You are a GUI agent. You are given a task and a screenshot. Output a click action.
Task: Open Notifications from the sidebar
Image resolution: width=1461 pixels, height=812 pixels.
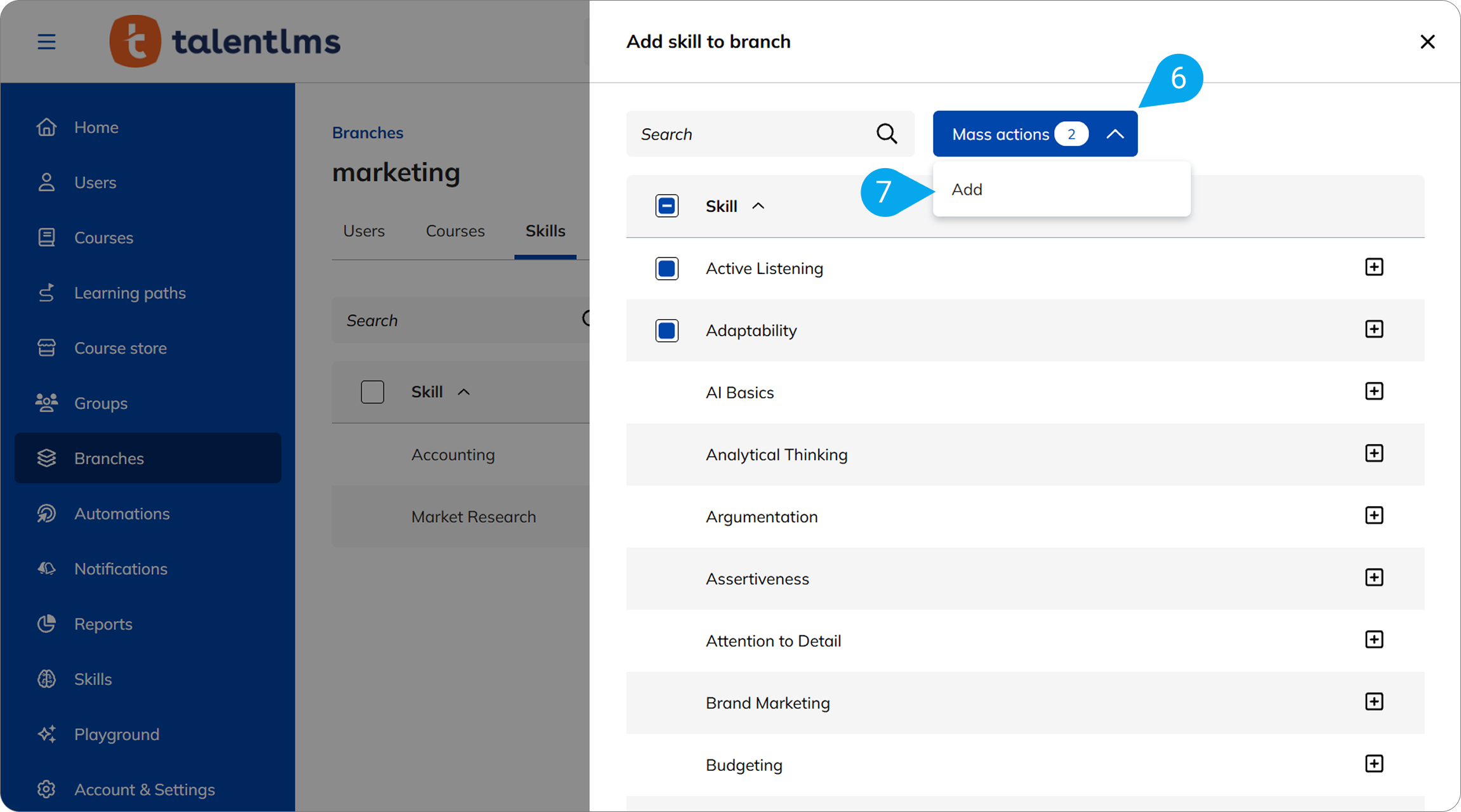148,568
